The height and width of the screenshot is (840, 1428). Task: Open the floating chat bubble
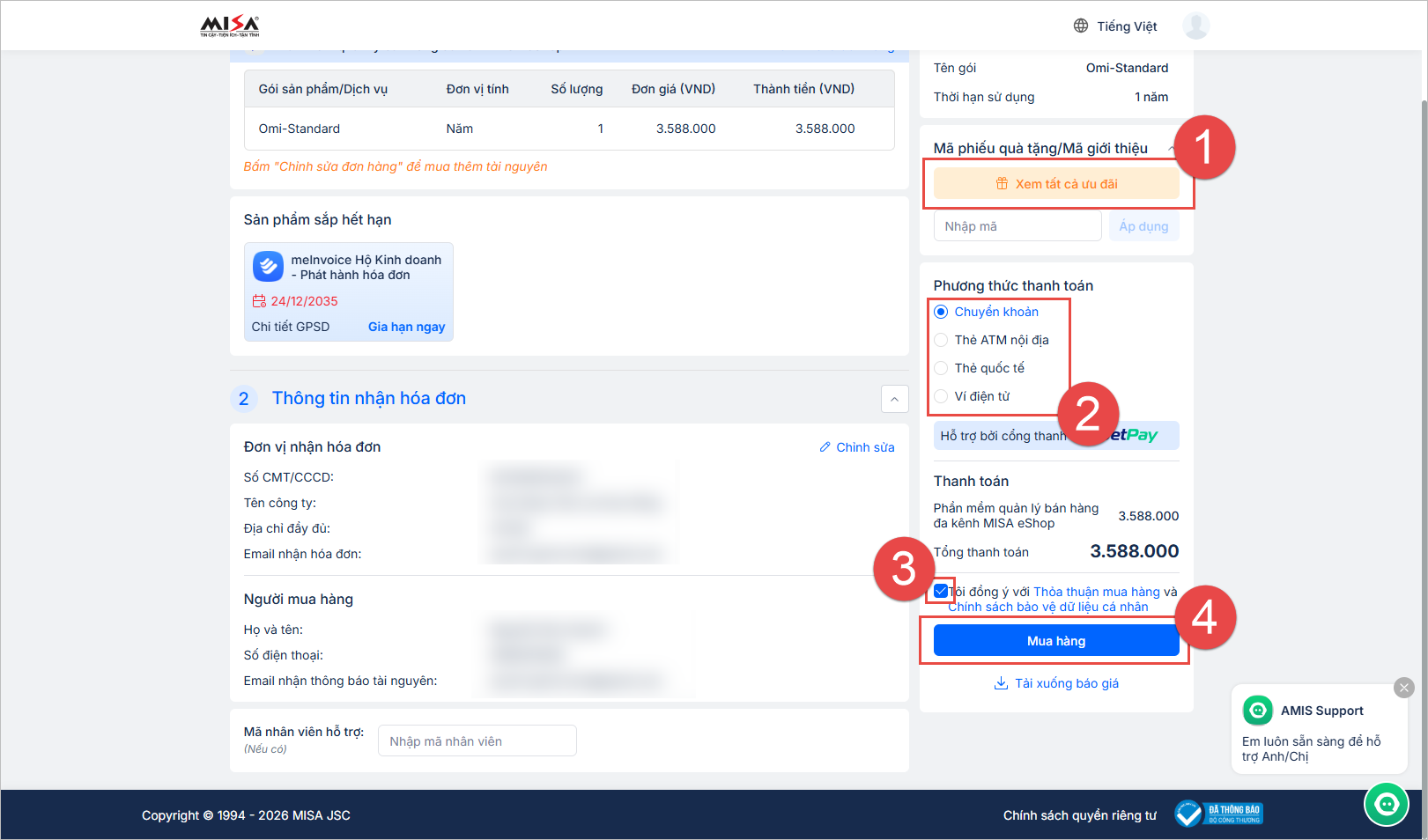[x=1387, y=804]
